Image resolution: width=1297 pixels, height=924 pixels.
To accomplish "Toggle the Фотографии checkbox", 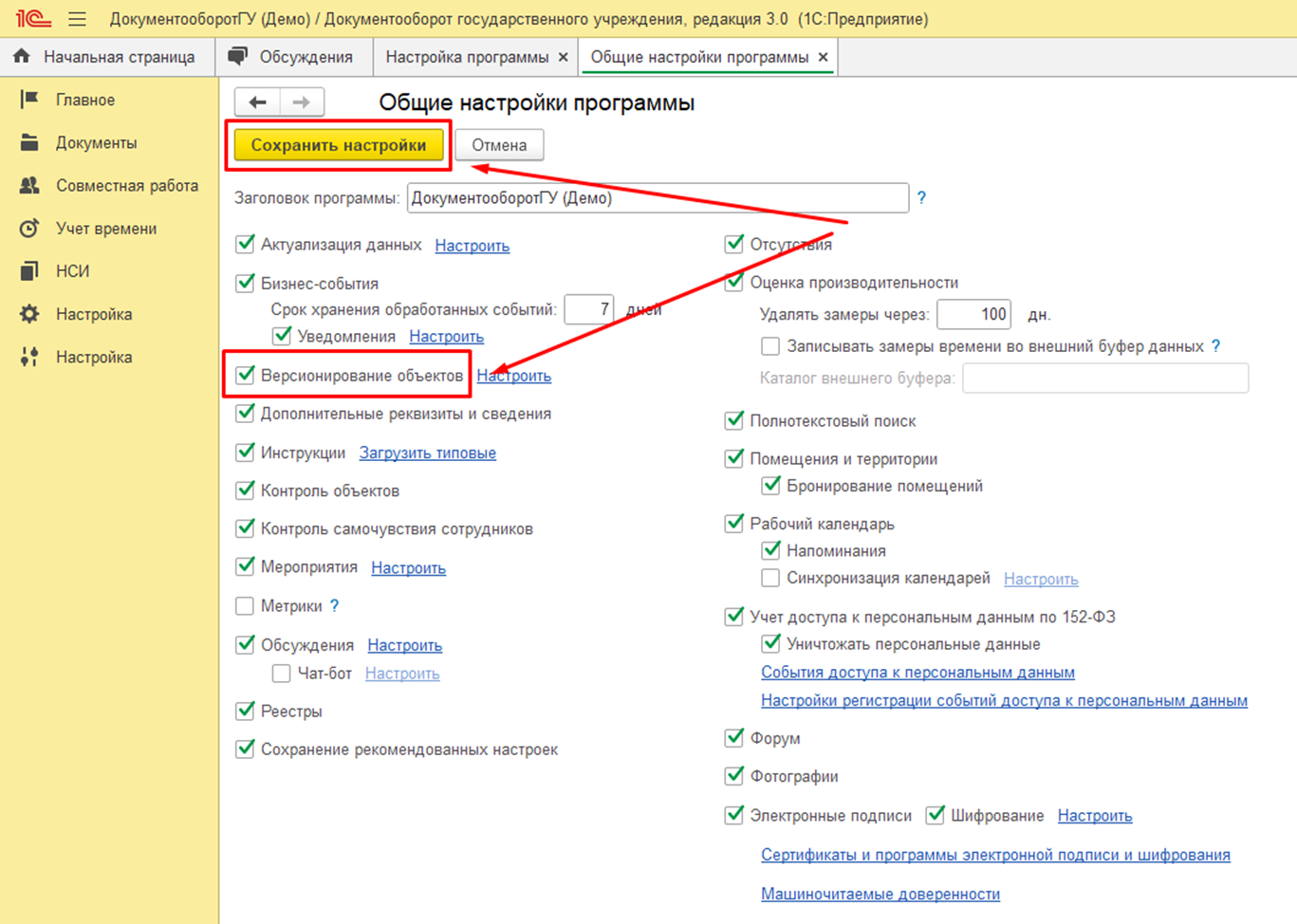I will click(733, 776).
